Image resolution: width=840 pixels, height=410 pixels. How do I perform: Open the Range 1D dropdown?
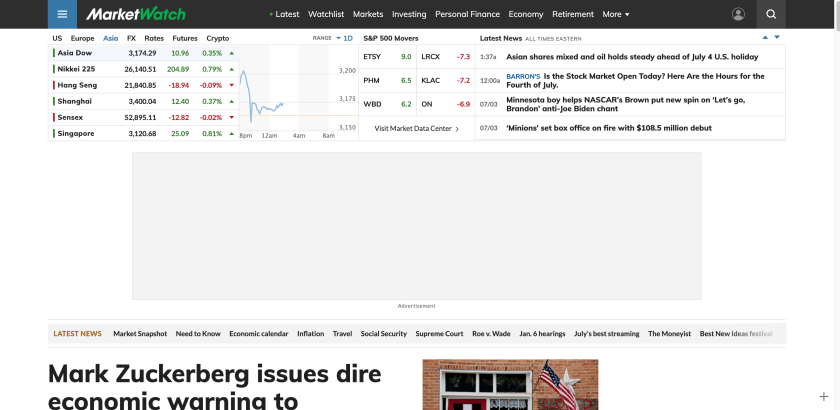[x=344, y=38]
